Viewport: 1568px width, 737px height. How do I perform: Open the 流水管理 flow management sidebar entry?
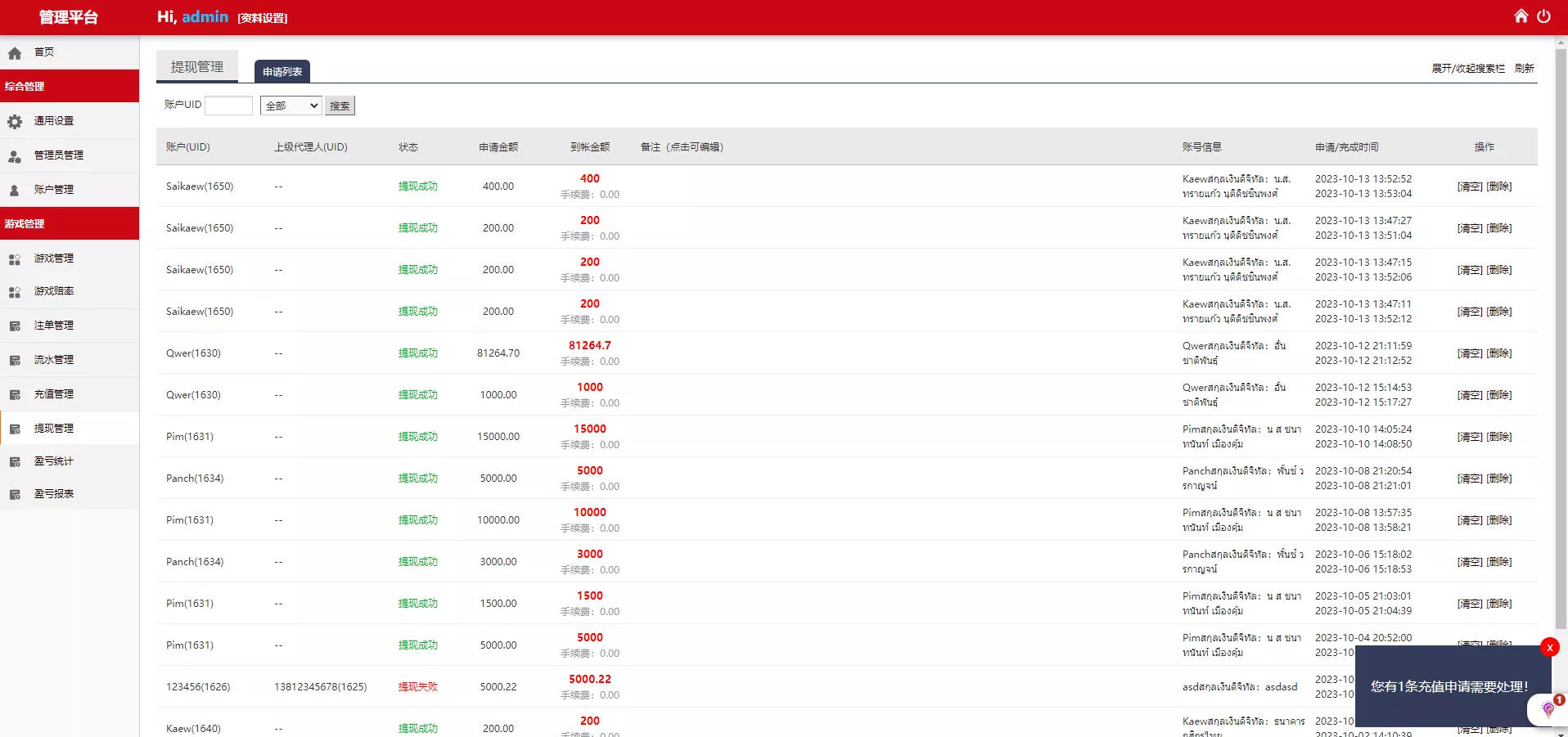click(52, 359)
